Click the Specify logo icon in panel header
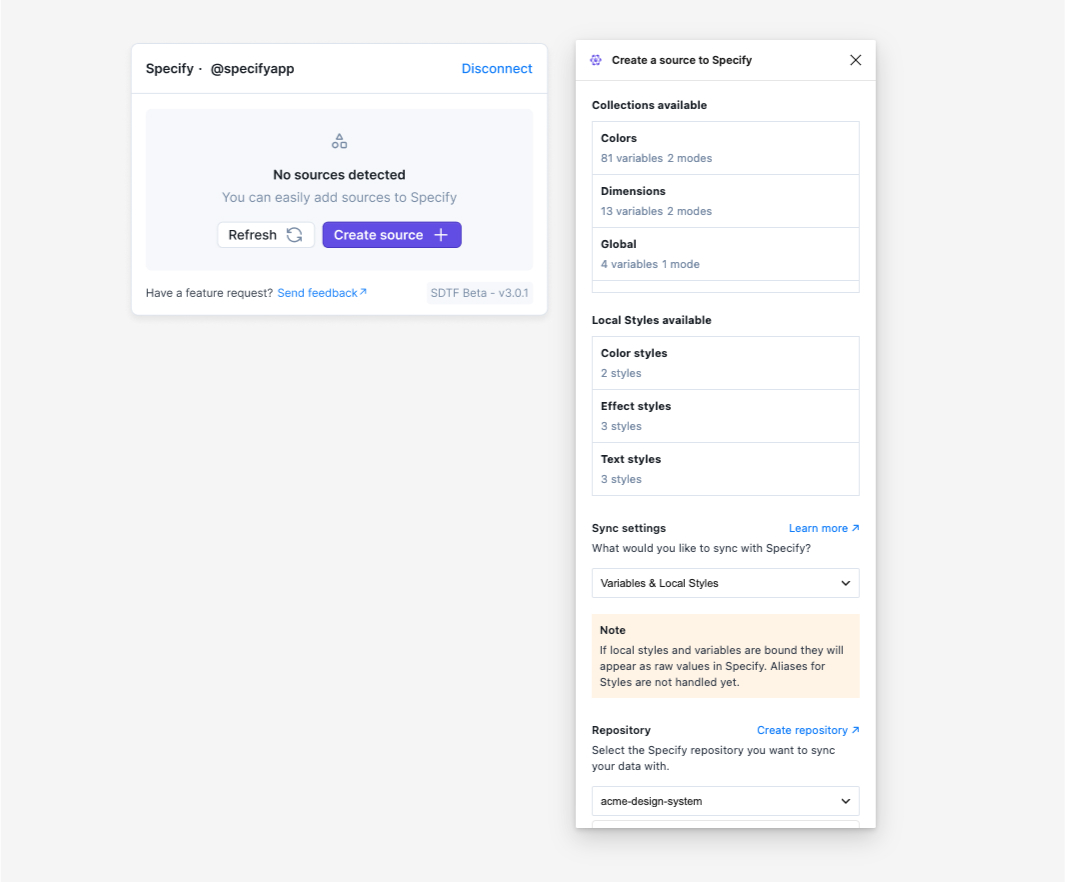Screen dimensions: 1065x882 (596, 60)
